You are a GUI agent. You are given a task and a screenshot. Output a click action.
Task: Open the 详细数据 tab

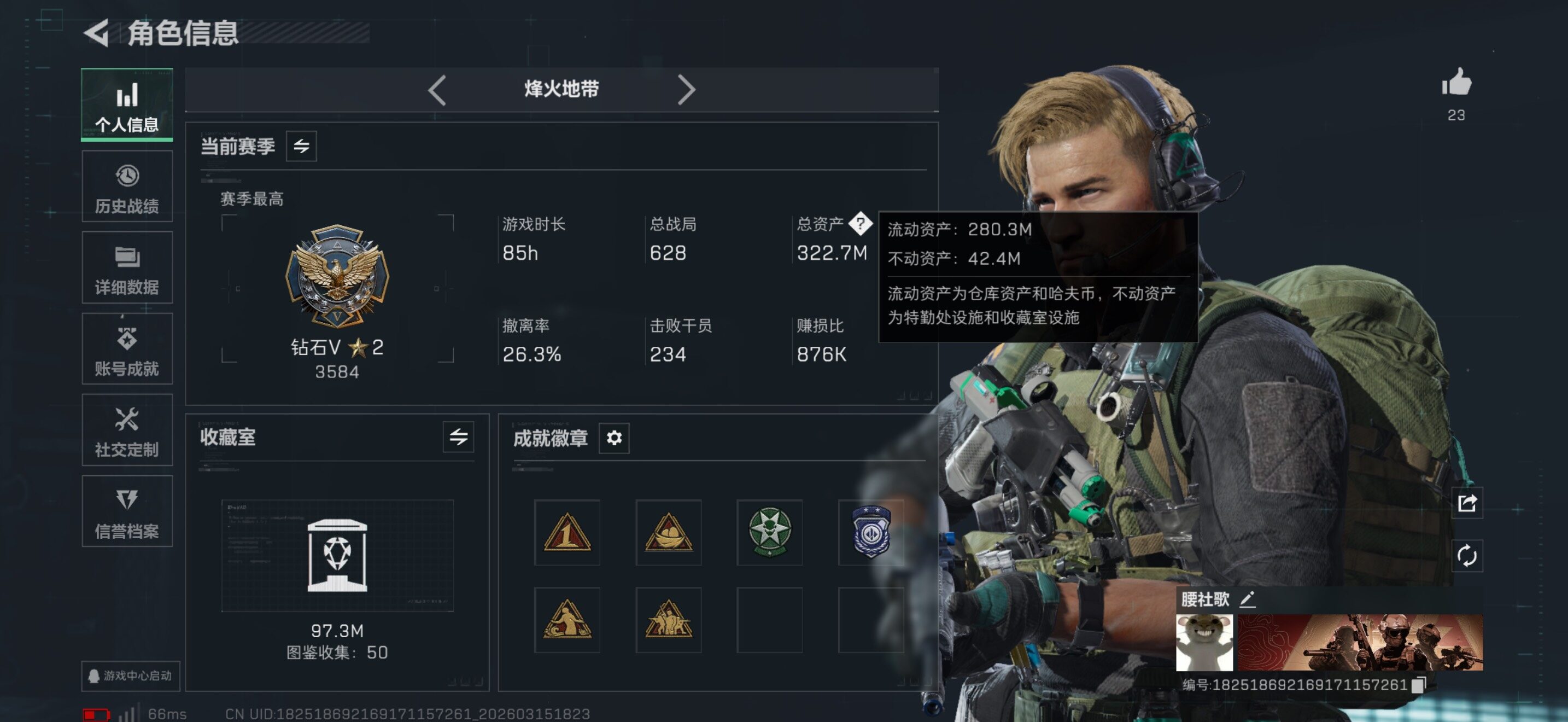[x=127, y=268]
